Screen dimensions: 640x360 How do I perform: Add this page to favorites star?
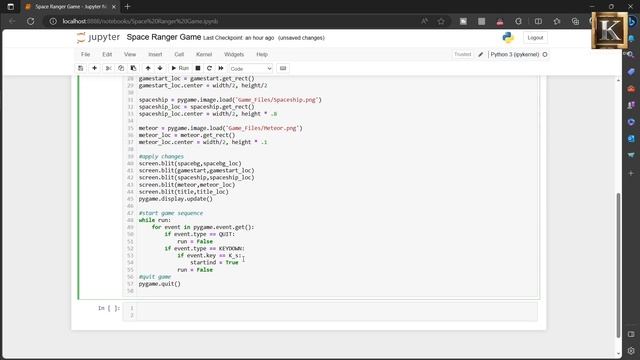pyautogui.click(x=441, y=21)
